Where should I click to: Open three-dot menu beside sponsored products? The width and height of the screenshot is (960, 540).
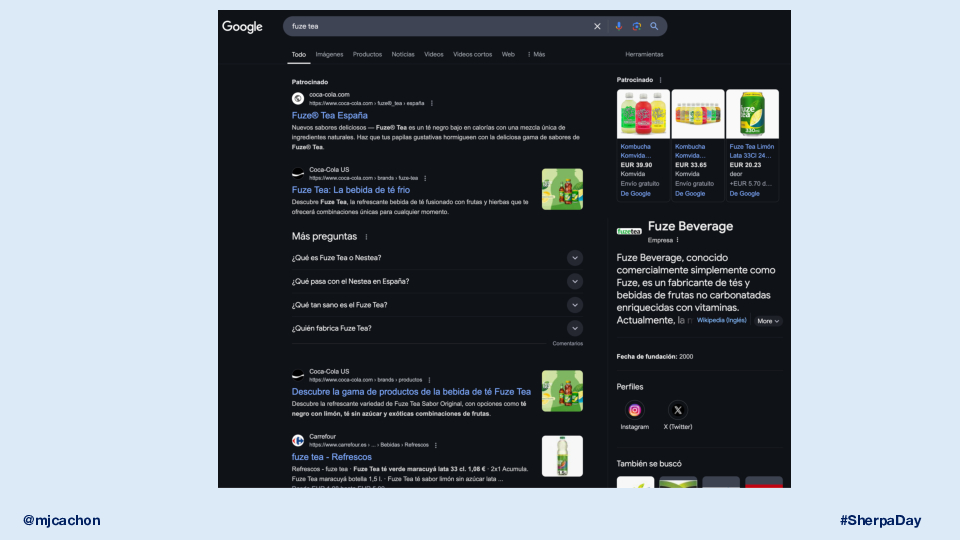click(660, 80)
